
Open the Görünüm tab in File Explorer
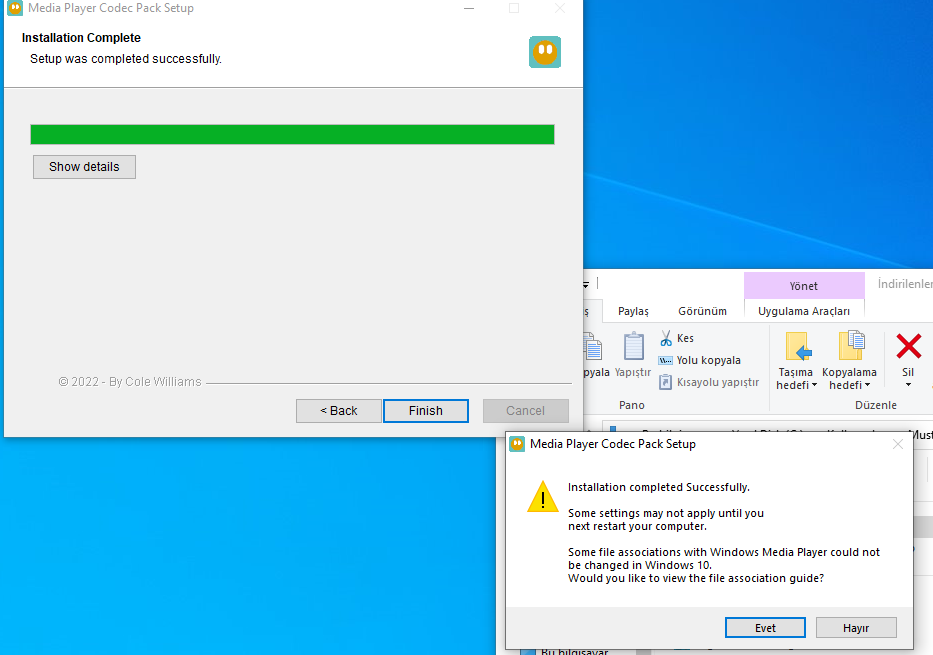tap(702, 311)
